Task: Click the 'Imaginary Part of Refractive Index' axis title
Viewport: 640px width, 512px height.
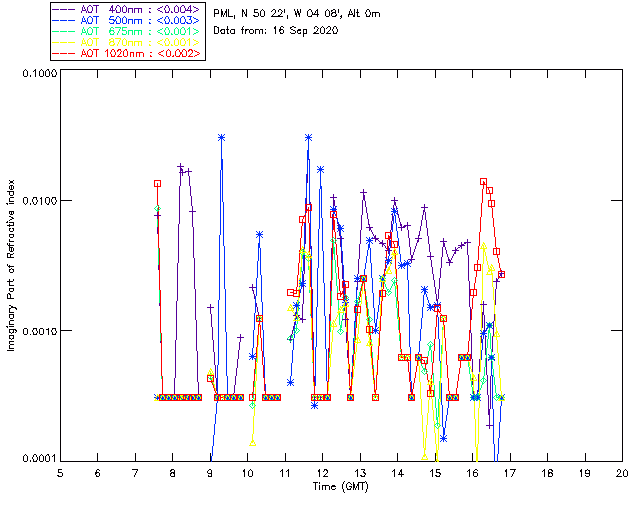Action: point(11,265)
